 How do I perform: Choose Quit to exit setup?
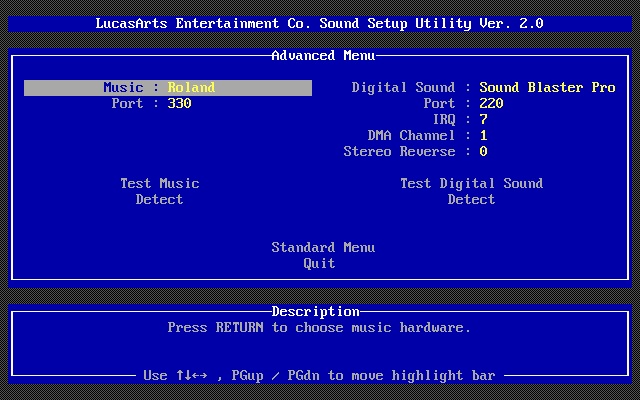click(320, 264)
